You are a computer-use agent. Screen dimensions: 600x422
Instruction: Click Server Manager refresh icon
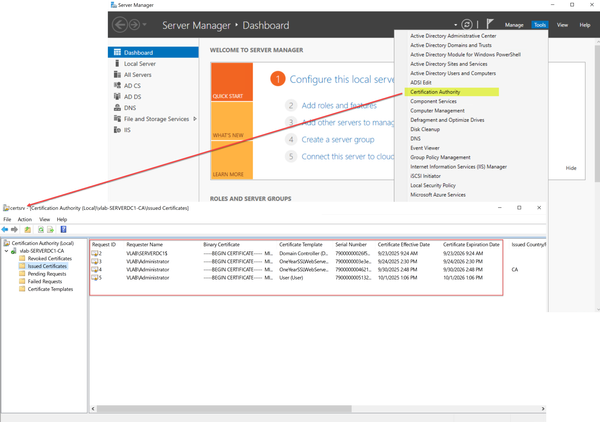coord(467,25)
